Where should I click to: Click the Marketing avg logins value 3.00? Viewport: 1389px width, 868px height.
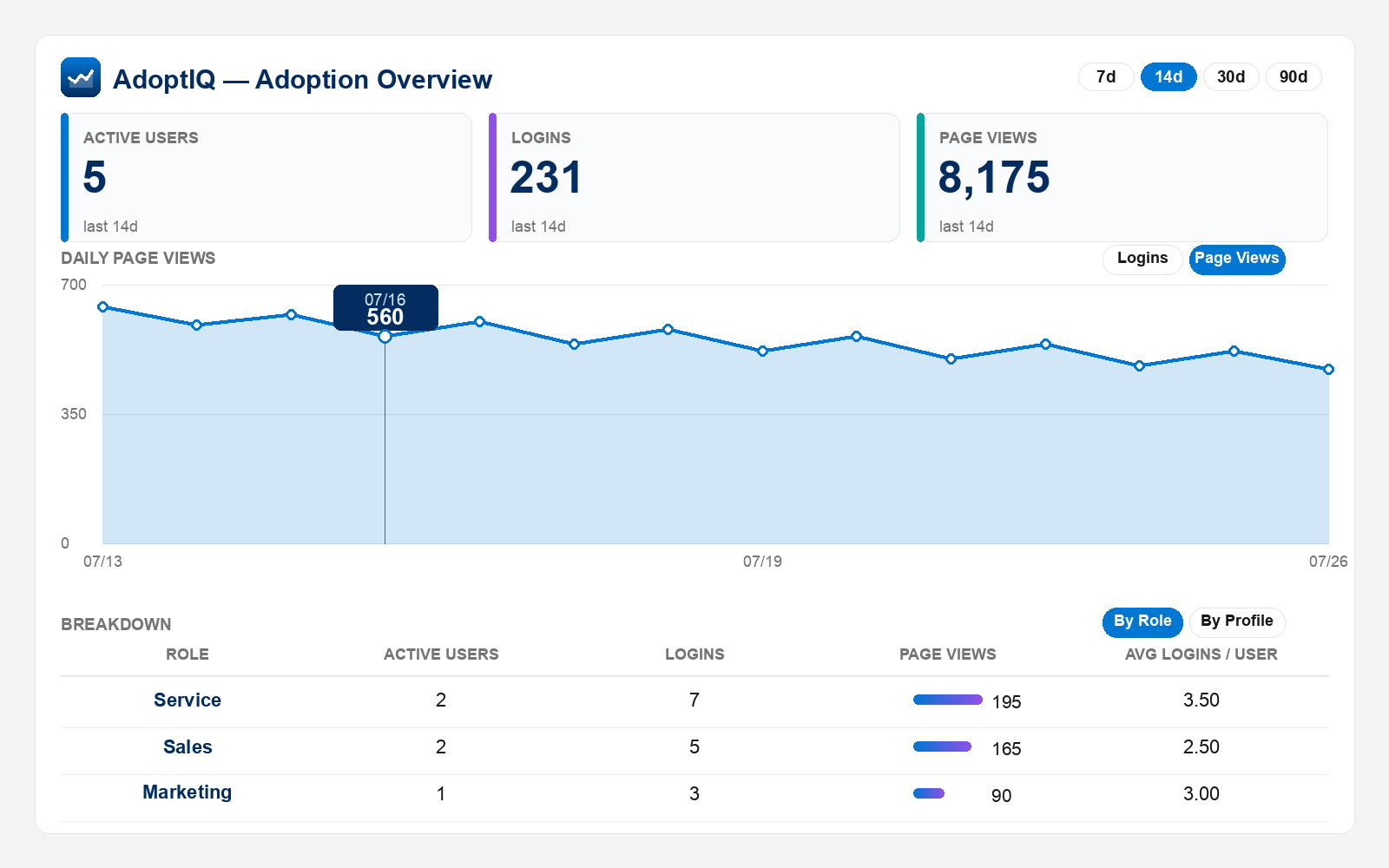pos(1201,794)
